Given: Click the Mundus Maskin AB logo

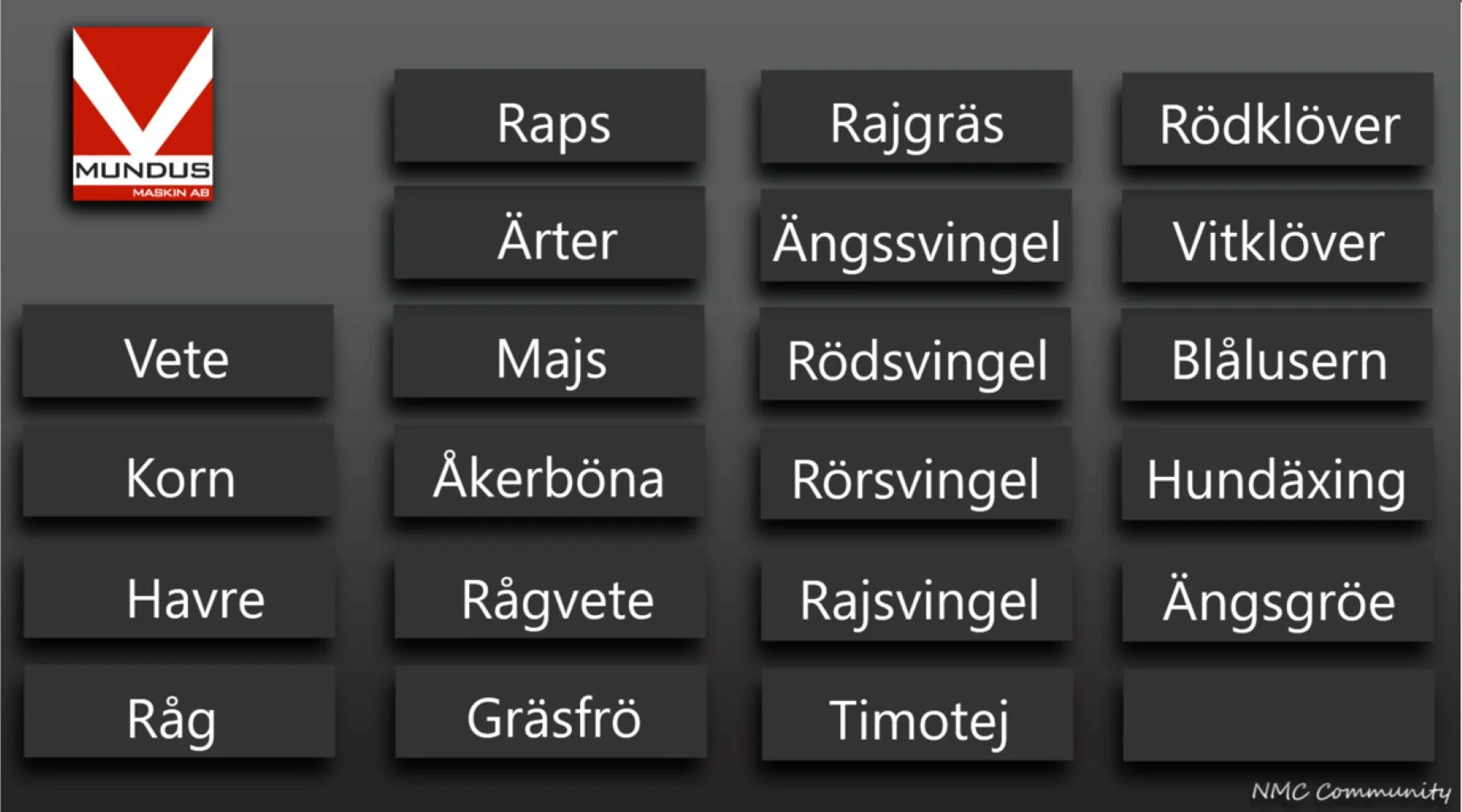Looking at the screenshot, I should pyautogui.click(x=143, y=114).
